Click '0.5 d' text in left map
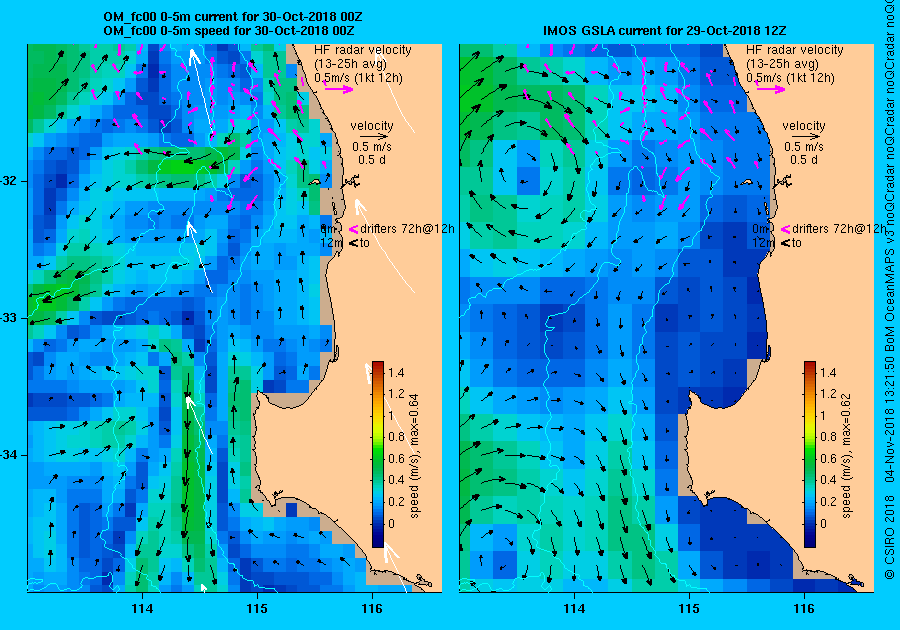900x630 pixels. coord(372,160)
